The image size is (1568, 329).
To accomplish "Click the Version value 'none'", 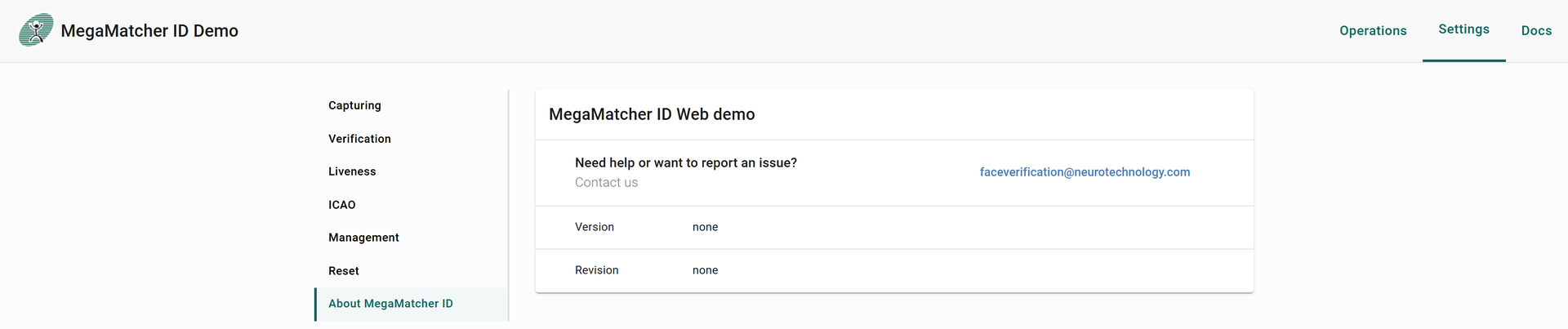I will point(706,227).
